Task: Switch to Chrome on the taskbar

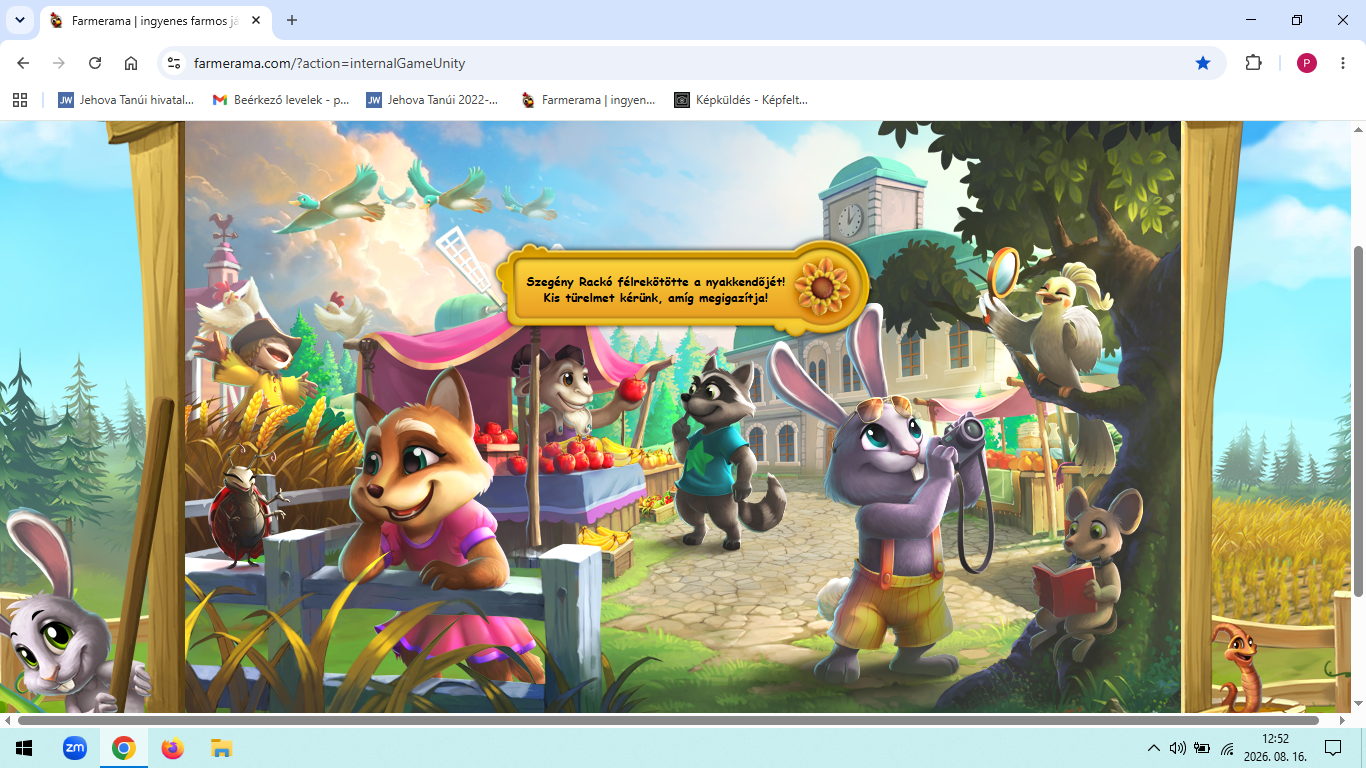Action: 124,748
